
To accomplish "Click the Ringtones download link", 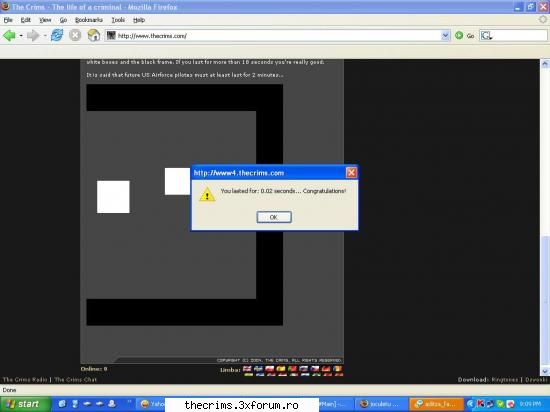I will pos(505,379).
